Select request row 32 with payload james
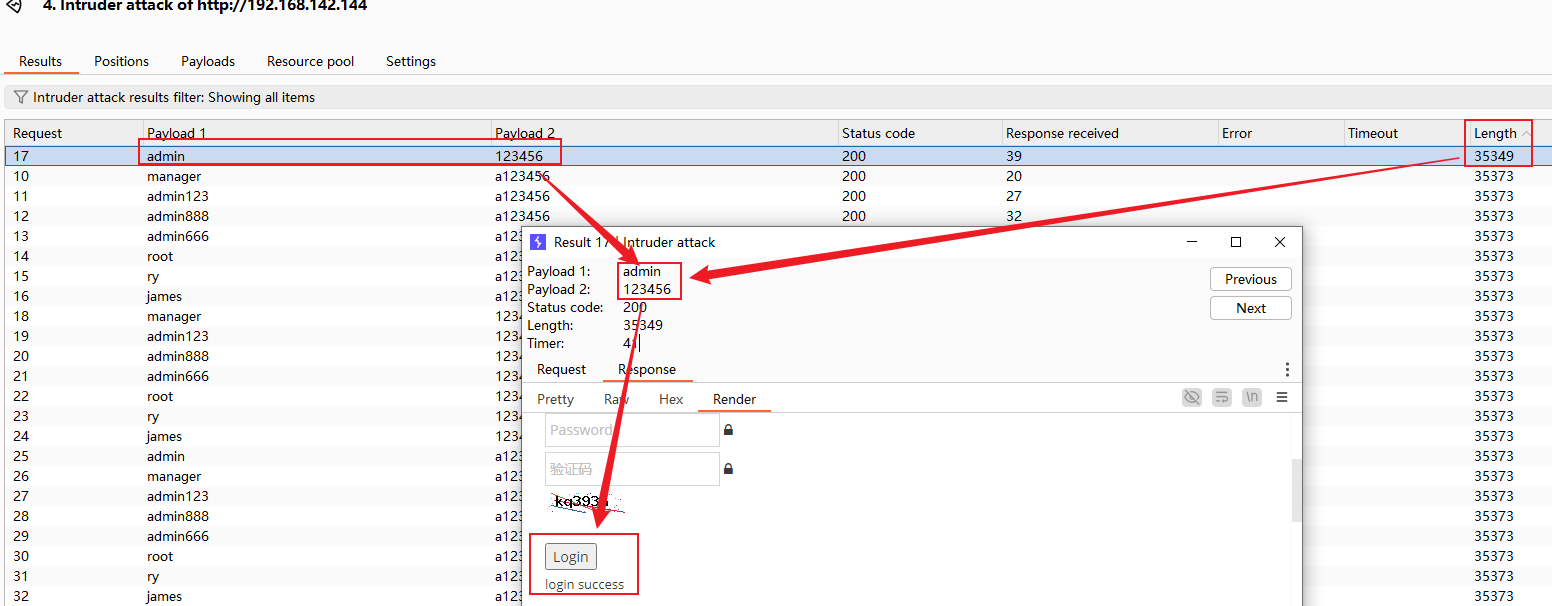 point(264,596)
